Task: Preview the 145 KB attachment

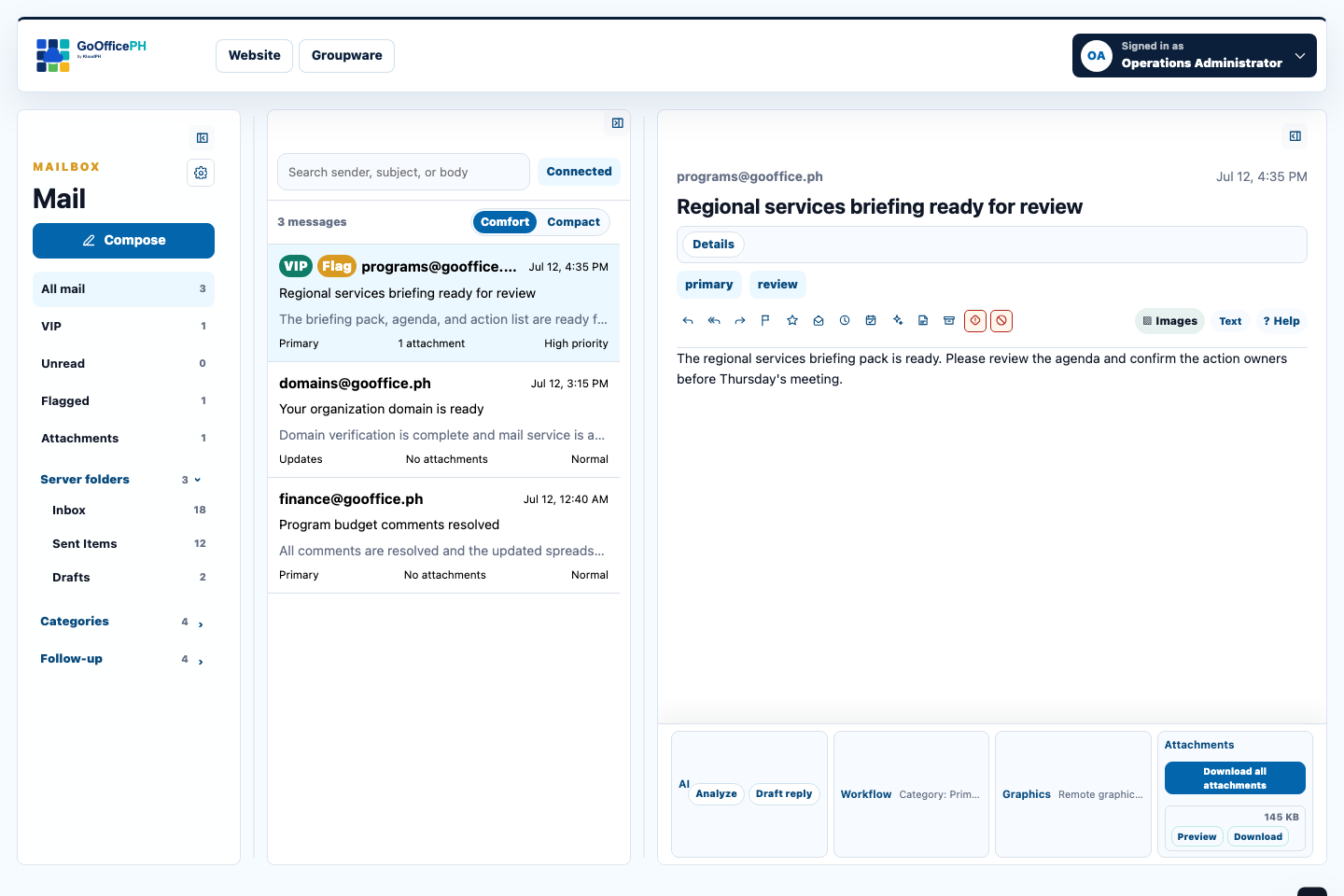Action: click(1197, 837)
